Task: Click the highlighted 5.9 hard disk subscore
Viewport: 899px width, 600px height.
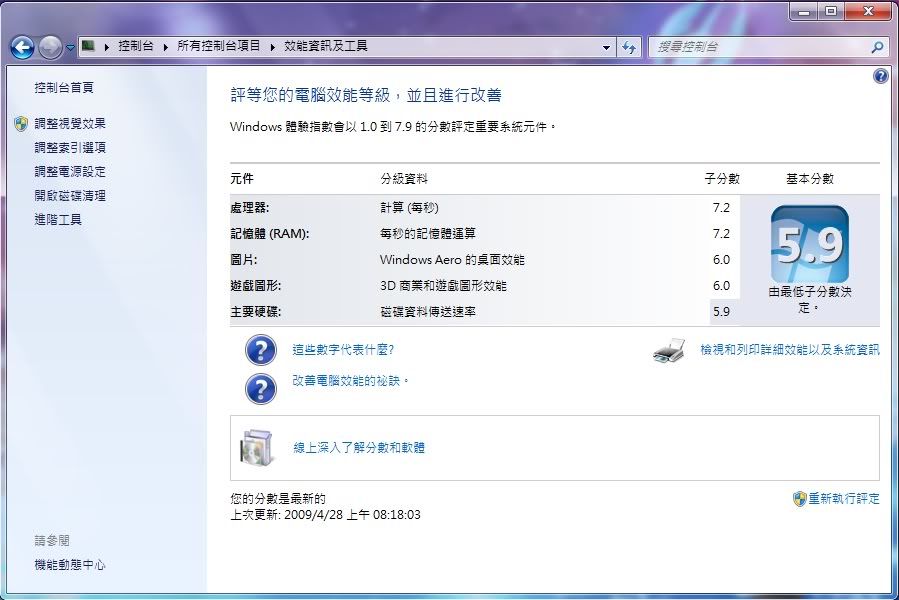Action: point(722,311)
